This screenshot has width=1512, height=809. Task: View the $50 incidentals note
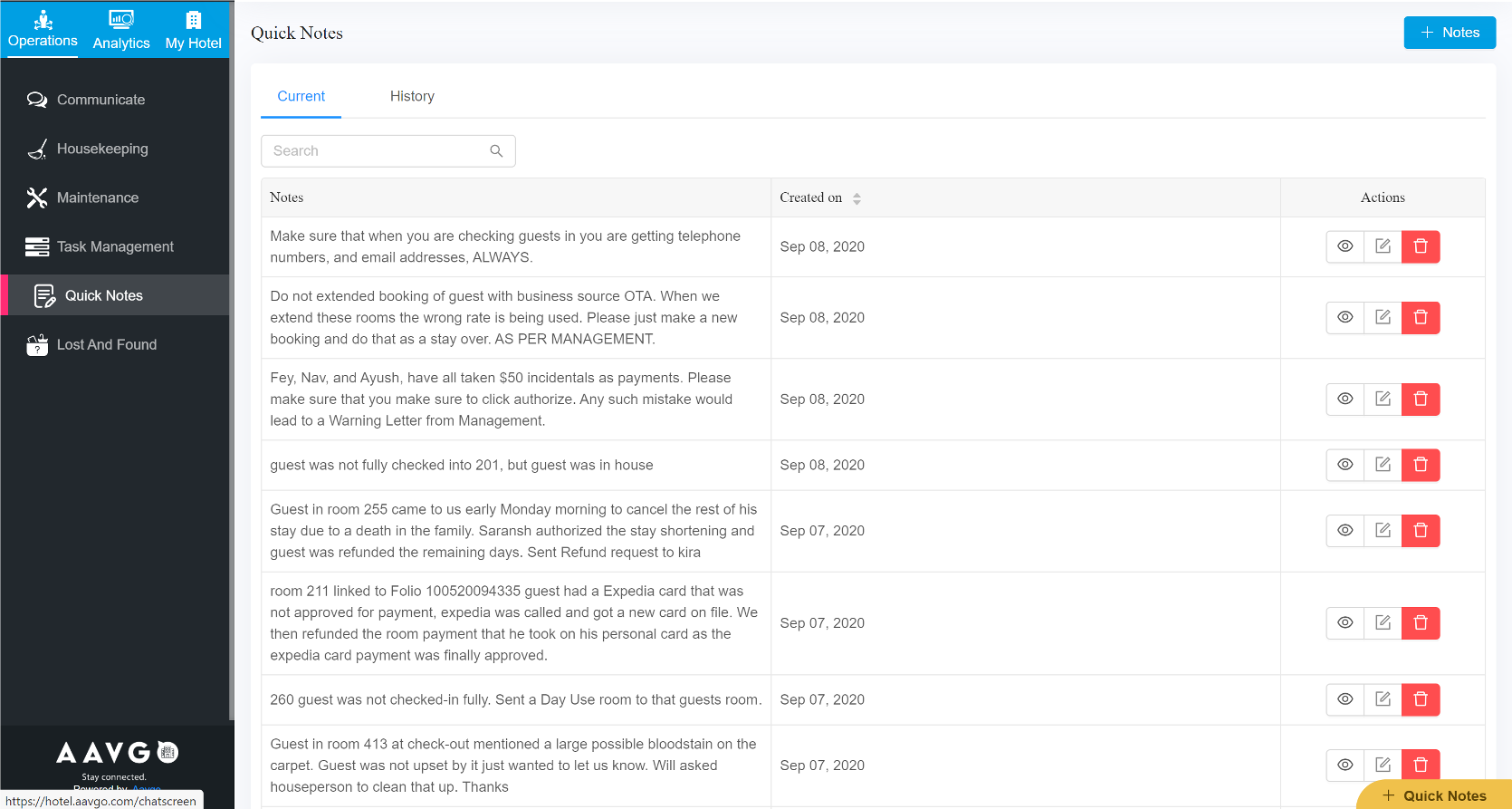coord(1345,399)
